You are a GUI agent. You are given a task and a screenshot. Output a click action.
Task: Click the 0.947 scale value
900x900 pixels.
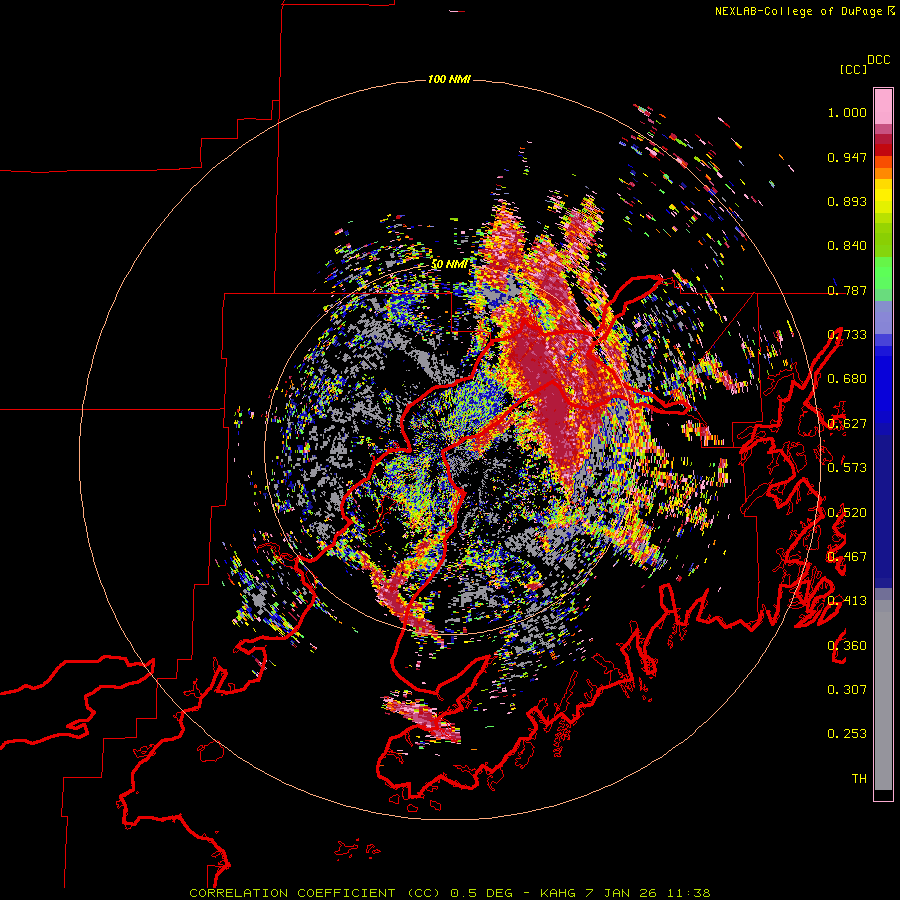click(847, 157)
